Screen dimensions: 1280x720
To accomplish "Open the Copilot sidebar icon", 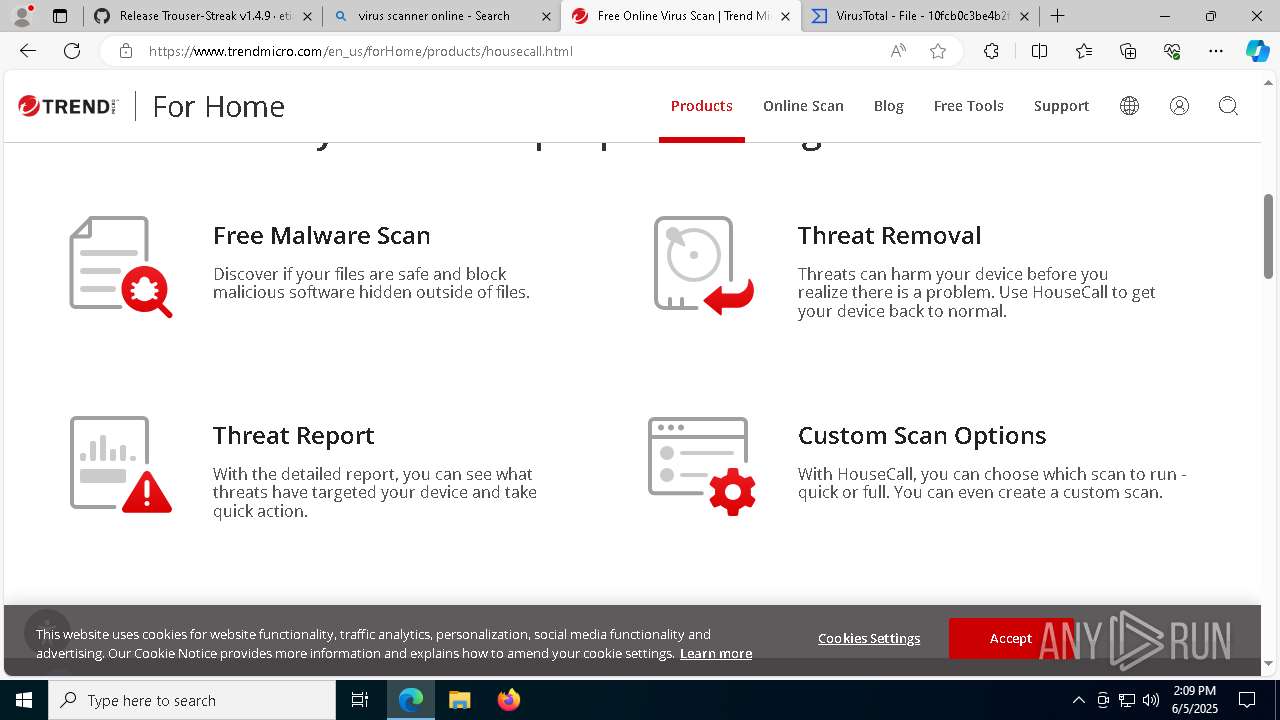I will [1257, 51].
